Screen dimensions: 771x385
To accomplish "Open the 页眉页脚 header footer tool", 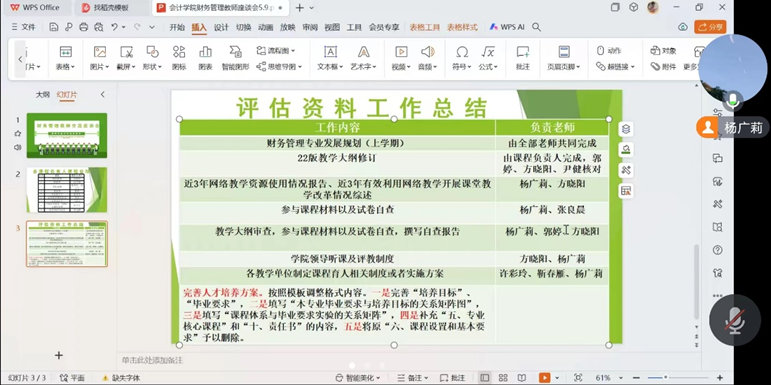I will click(x=564, y=58).
